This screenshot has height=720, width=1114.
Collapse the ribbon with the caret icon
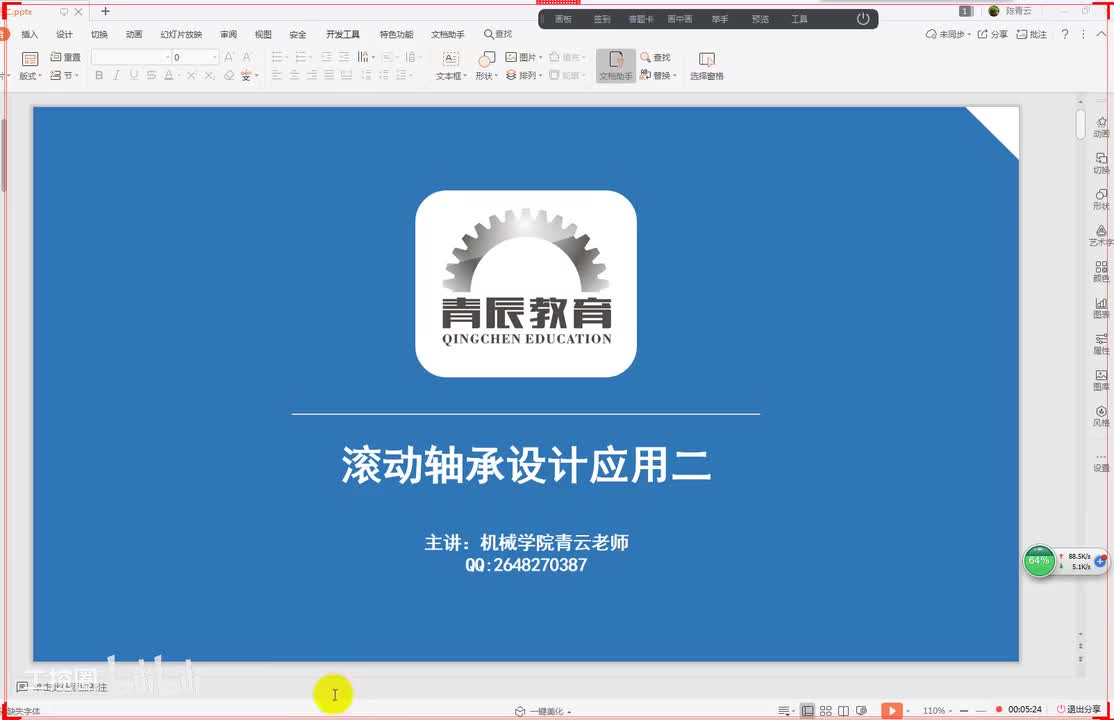(1101, 34)
